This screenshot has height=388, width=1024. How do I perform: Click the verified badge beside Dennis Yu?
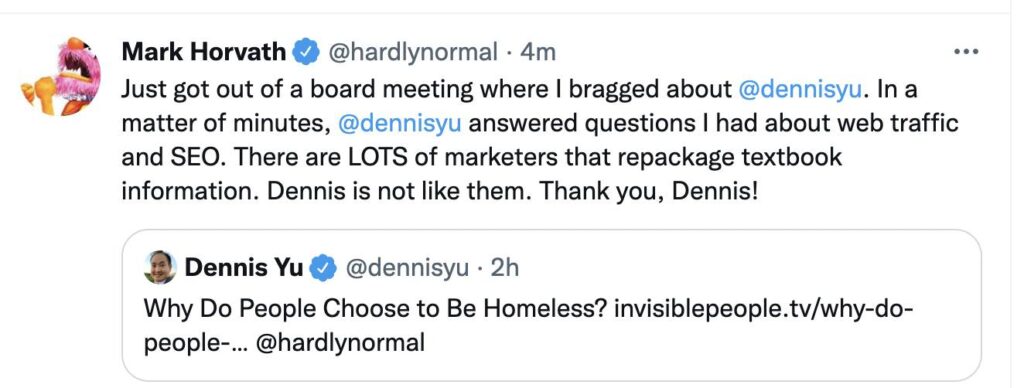[323, 267]
